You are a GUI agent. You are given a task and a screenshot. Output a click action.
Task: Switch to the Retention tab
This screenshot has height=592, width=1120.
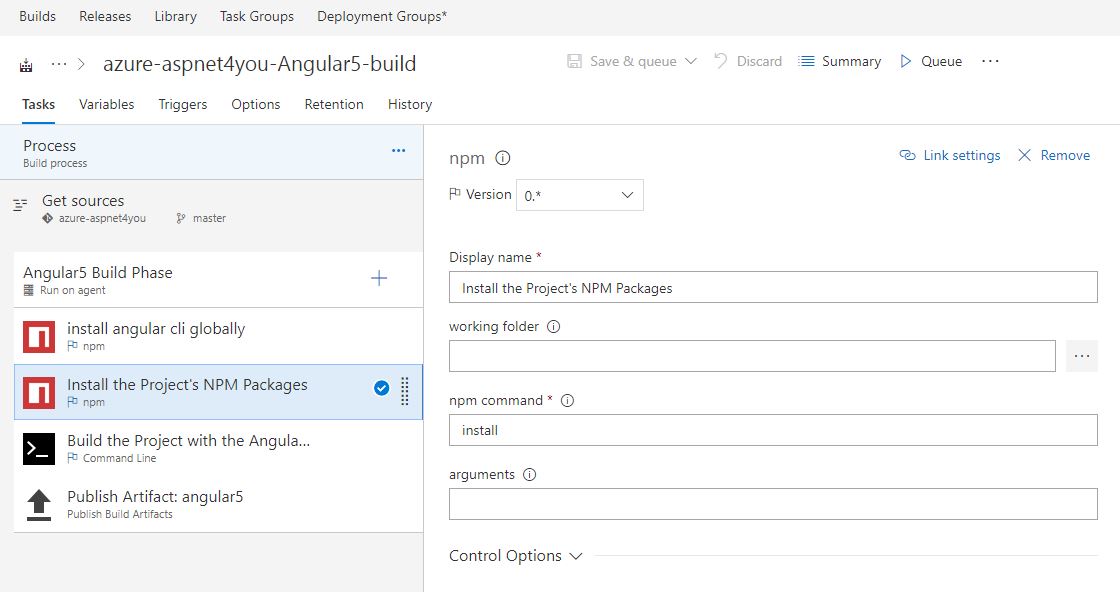[334, 104]
